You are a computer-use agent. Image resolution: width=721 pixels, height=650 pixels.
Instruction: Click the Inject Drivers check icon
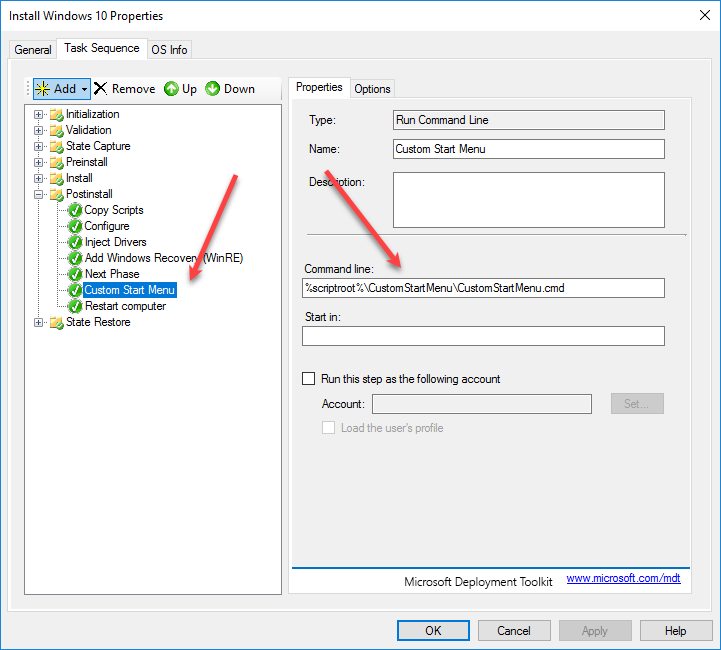click(x=74, y=242)
